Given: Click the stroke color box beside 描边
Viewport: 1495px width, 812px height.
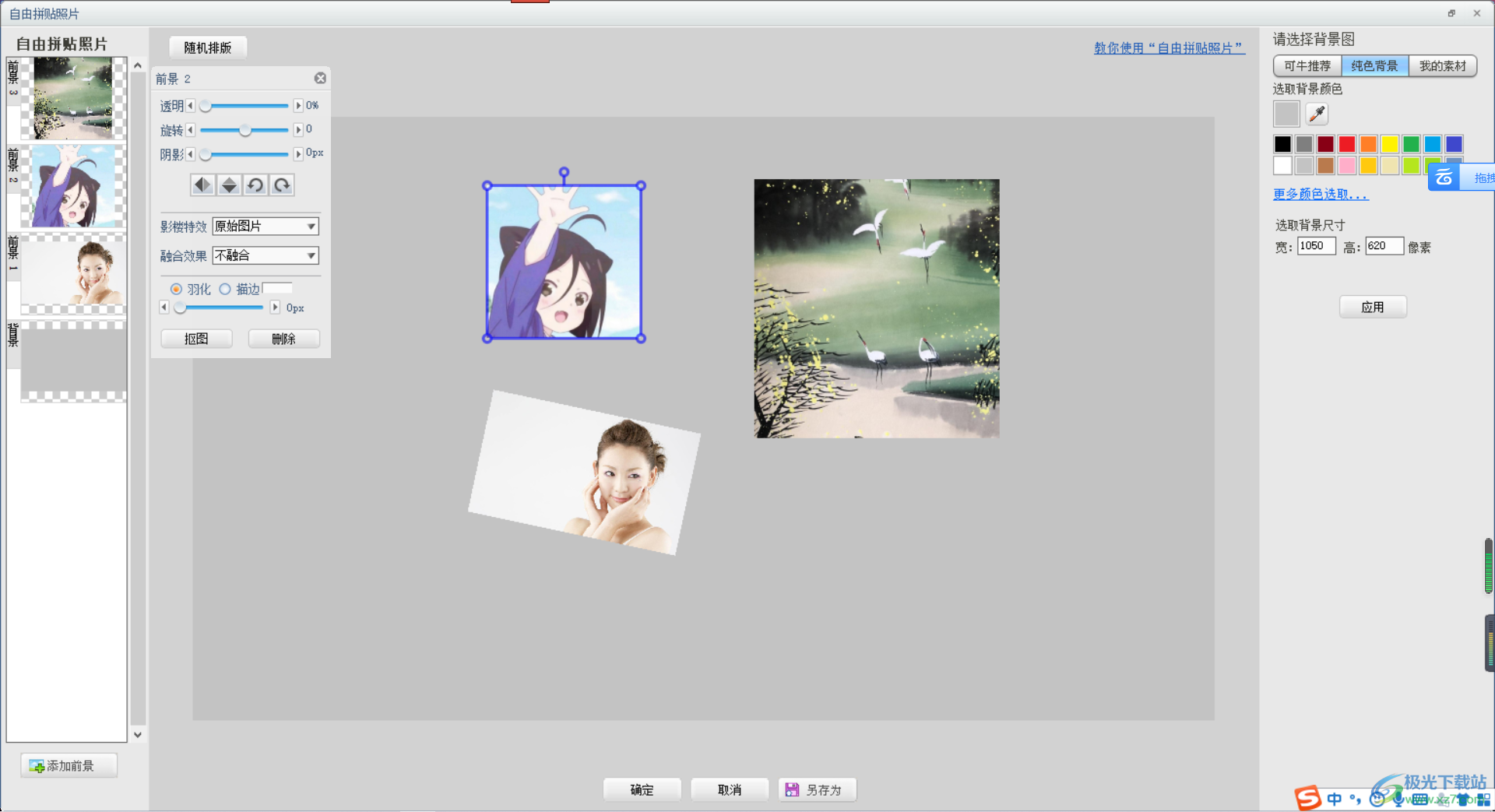Looking at the screenshot, I should (278, 288).
